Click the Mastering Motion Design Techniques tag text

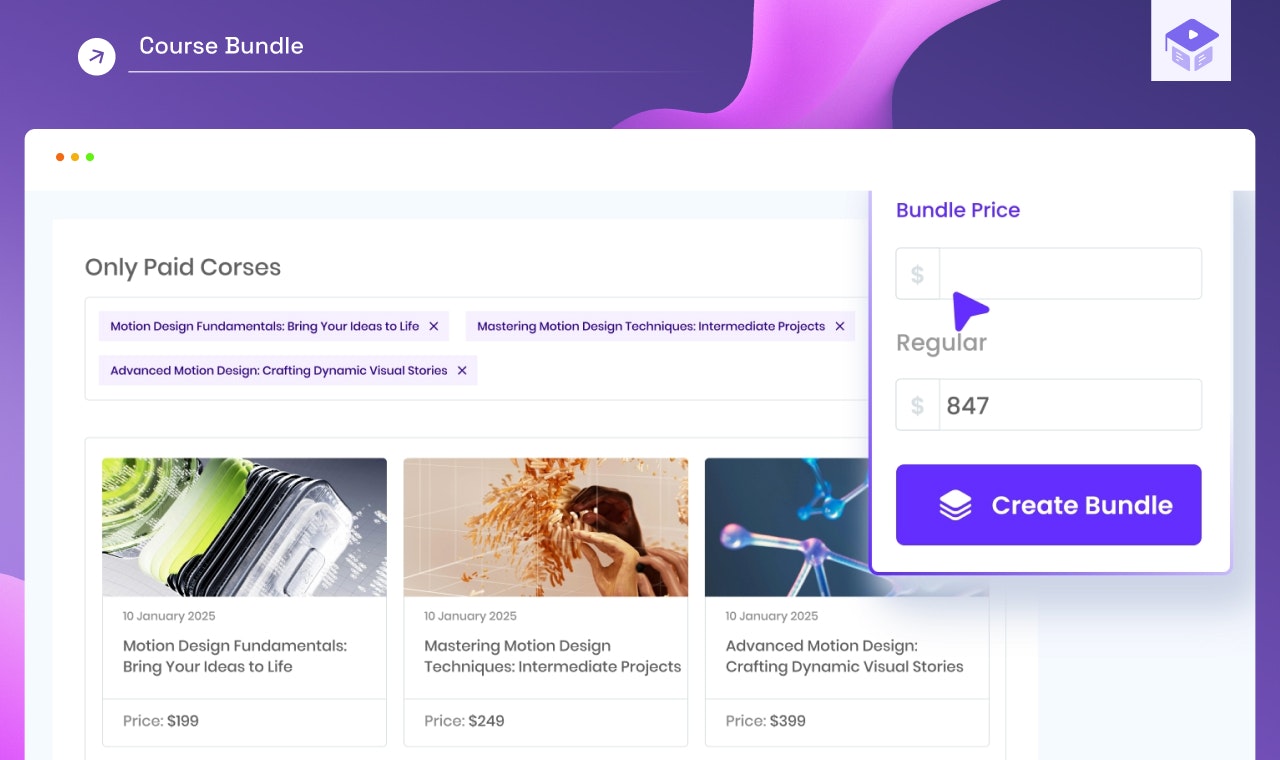[x=651, y=326]
